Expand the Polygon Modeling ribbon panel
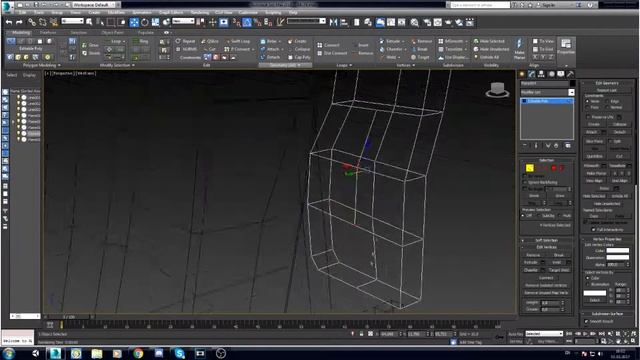The image size is (640, 360). click(42, 65)
